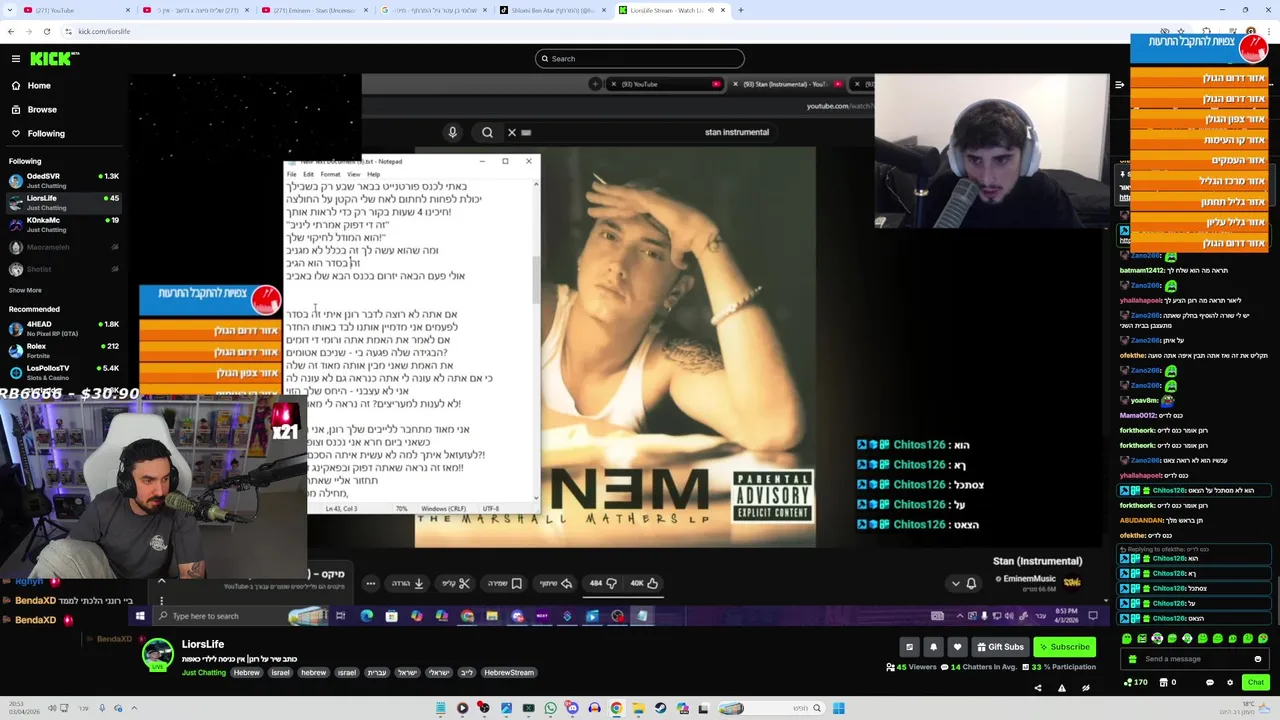Click the YouTube like thumbs-up 40K button
The width and height of the screenshot is (1280, 720).
[644, 583]
